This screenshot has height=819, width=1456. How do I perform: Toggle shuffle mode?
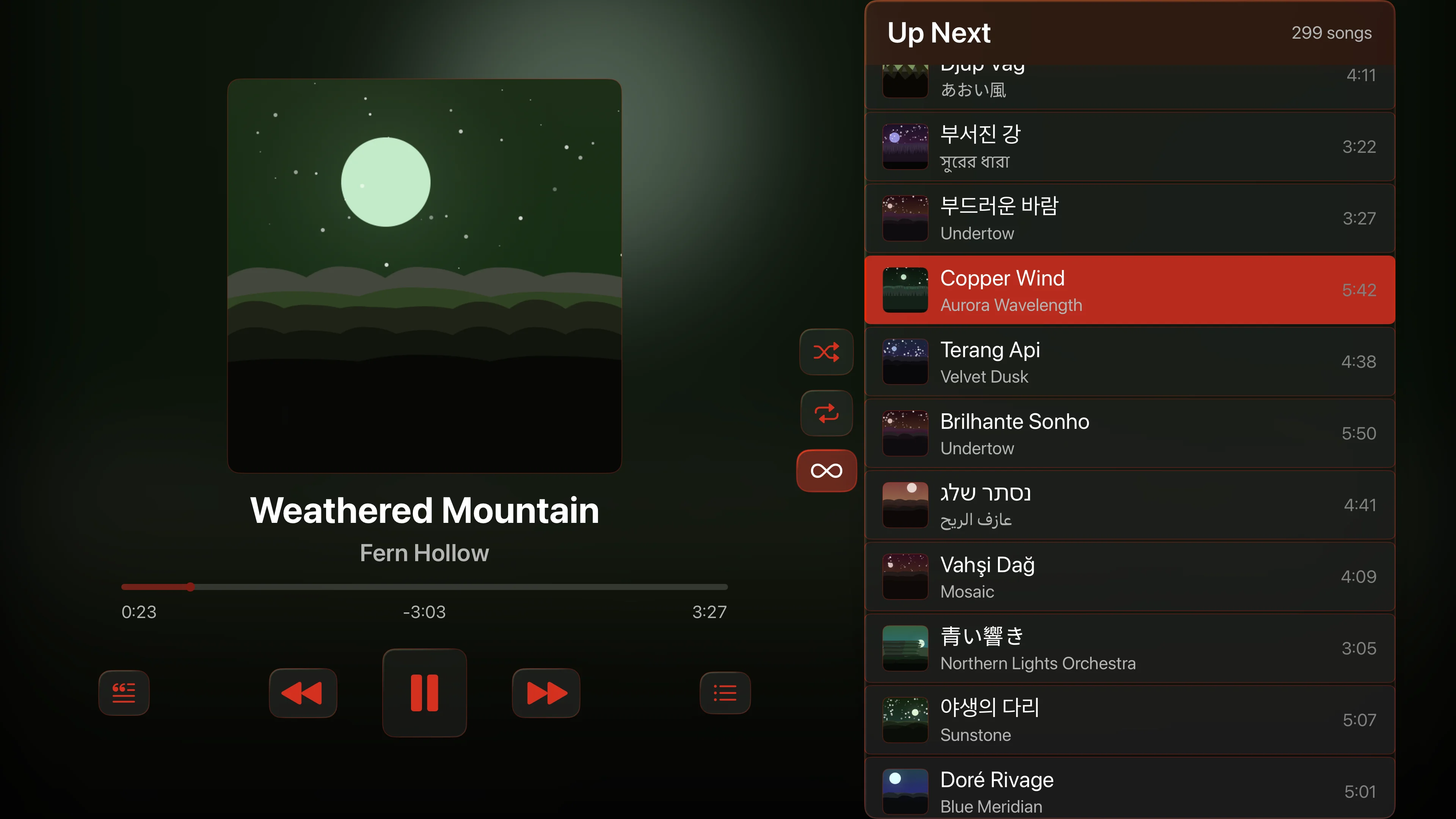[x=826, y=352]
